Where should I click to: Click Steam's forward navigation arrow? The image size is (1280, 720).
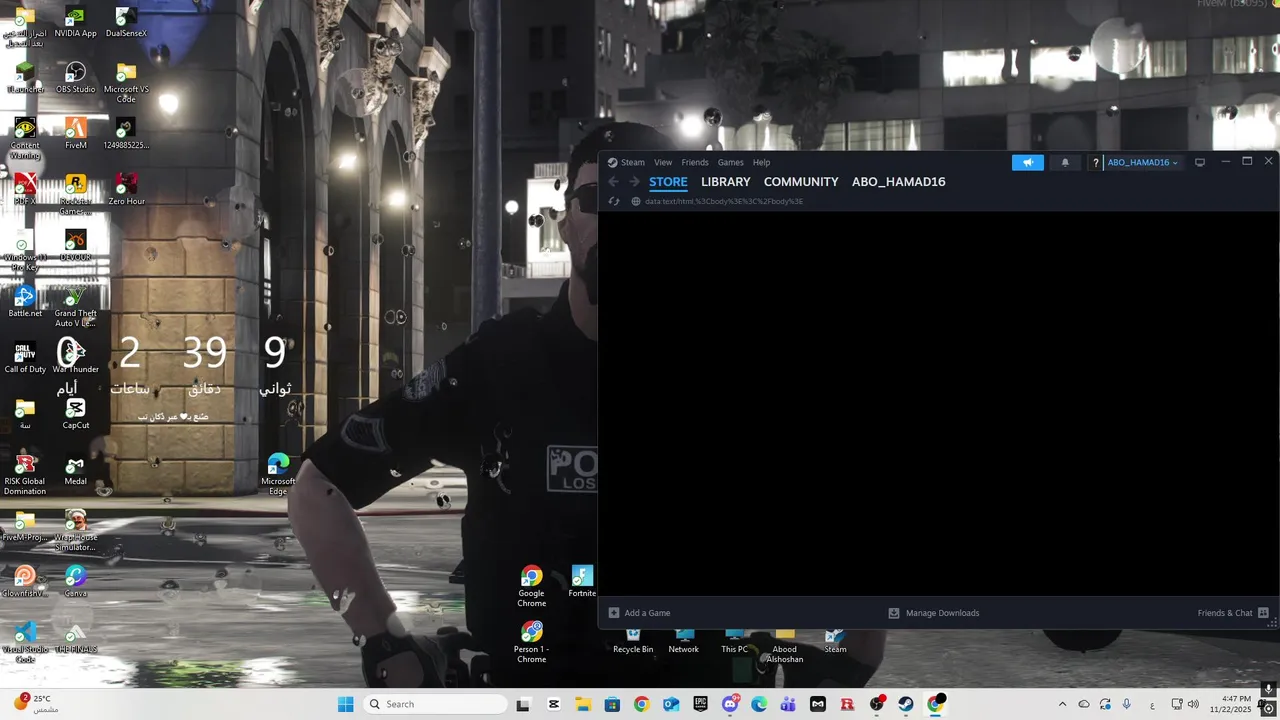(634, 182)
